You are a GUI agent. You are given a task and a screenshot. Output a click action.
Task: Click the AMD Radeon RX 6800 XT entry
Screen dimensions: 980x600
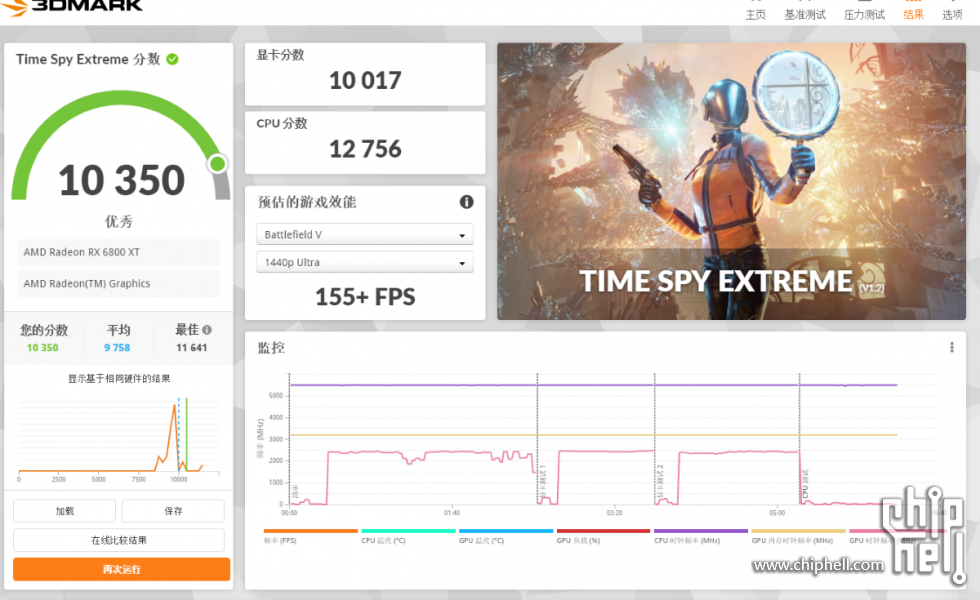[x=118, y=252]
